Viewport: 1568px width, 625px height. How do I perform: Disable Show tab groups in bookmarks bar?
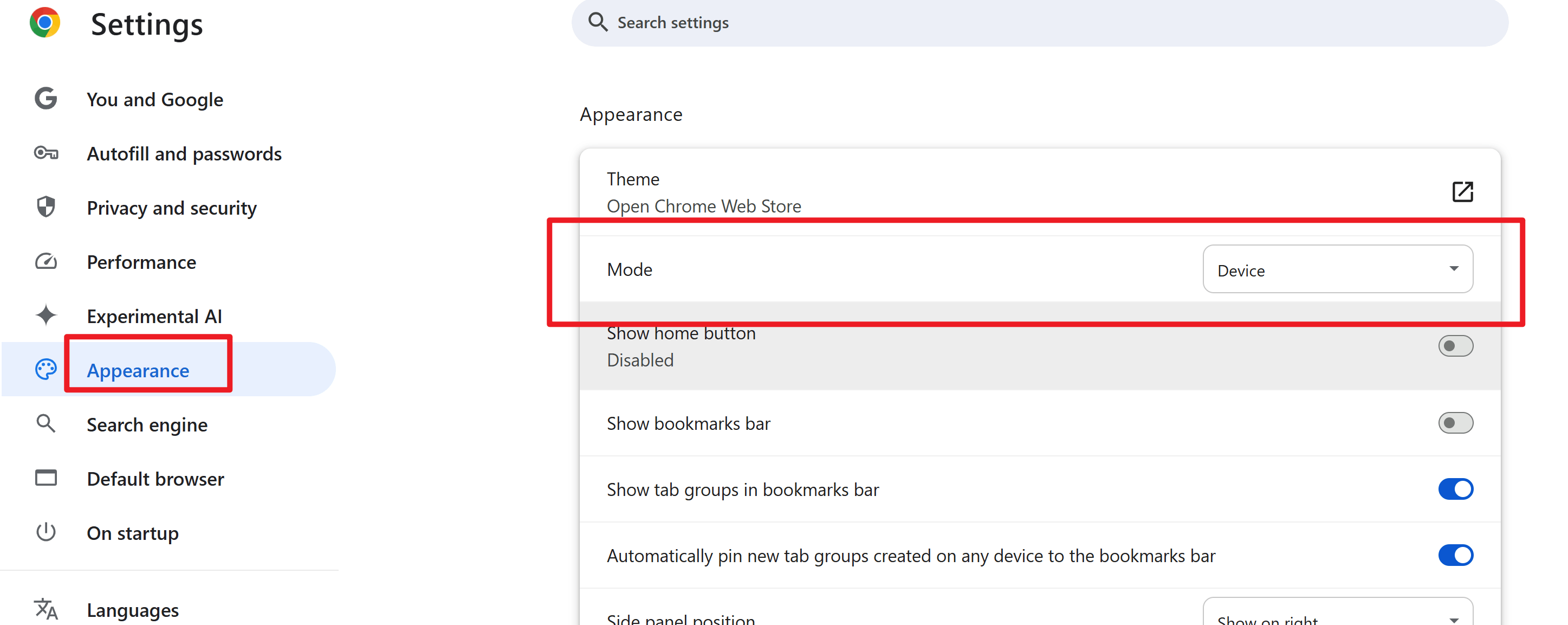(x=1455, y=489)
